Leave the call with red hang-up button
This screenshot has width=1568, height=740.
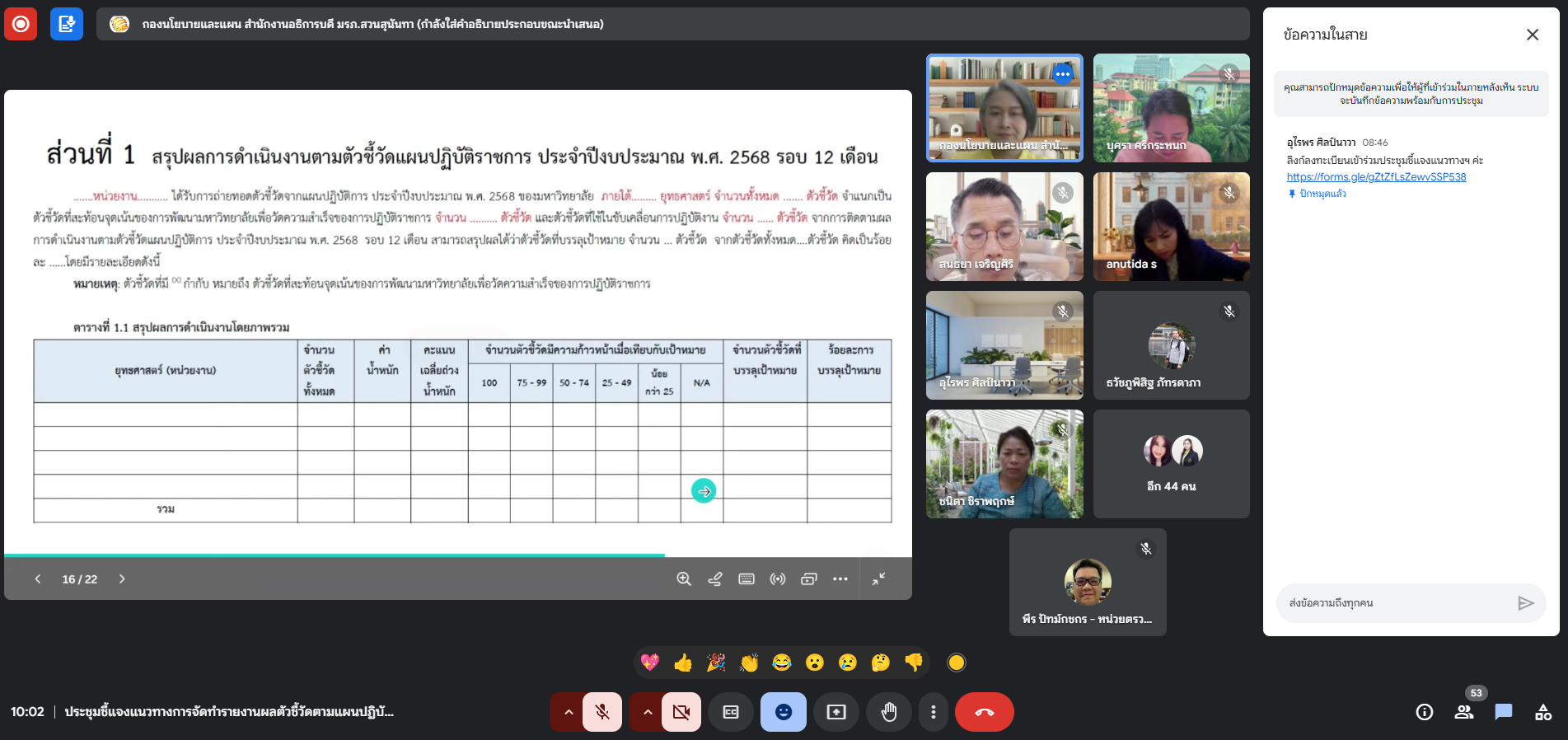coord(985,712)
